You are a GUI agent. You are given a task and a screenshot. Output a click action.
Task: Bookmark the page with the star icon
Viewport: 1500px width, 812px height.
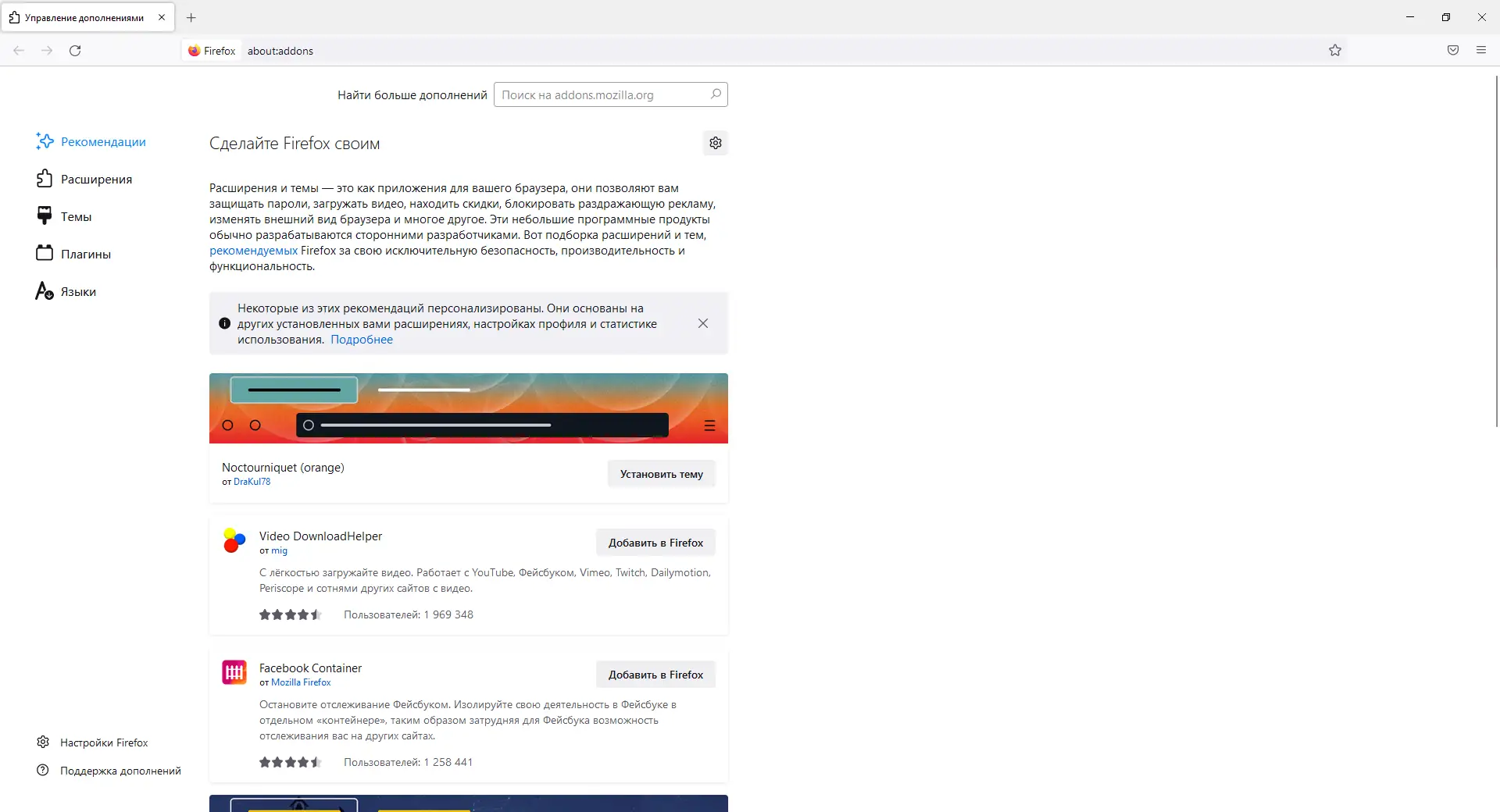[x=1335, y=50]
